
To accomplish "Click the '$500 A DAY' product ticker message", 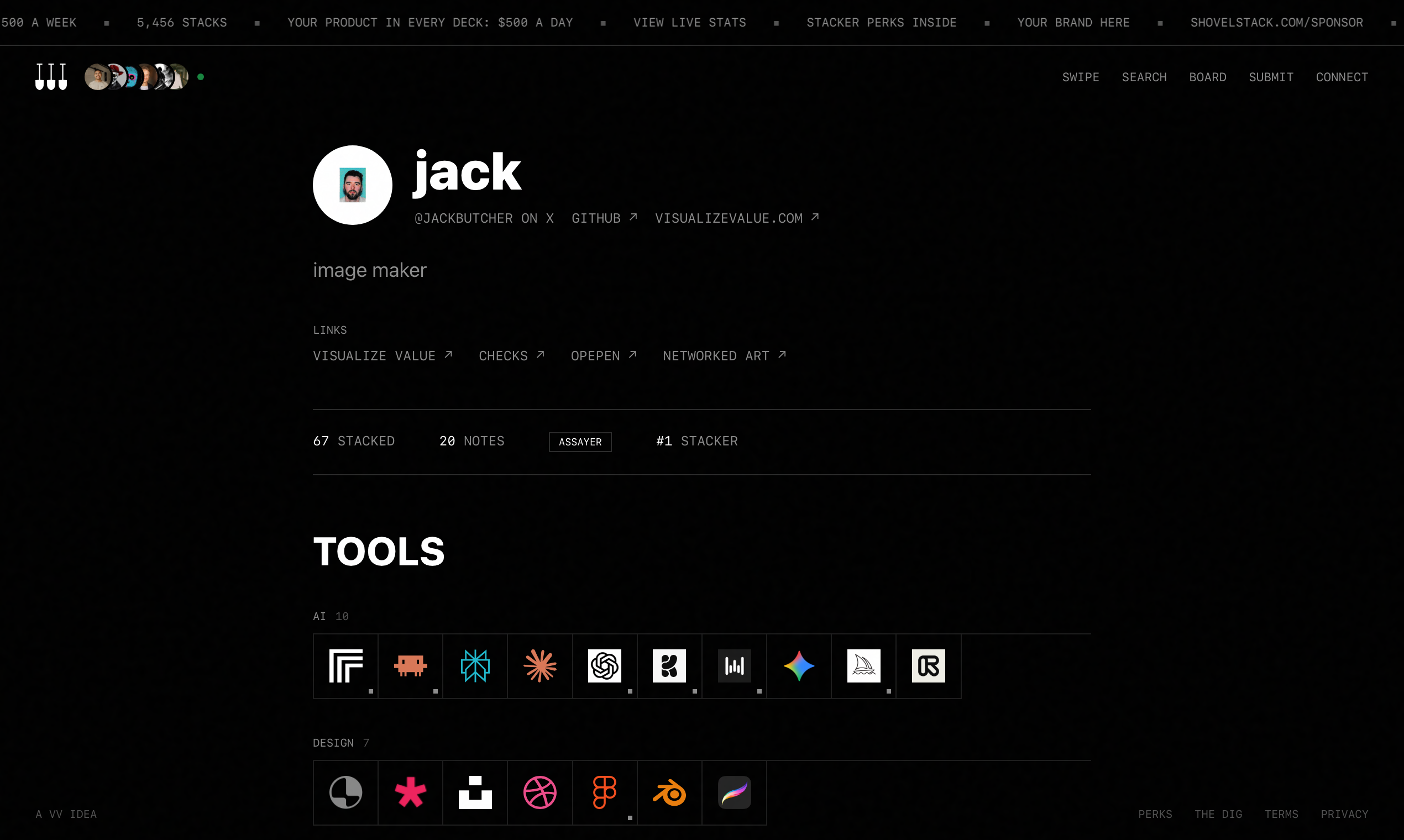I will click(x=430, y=23).
